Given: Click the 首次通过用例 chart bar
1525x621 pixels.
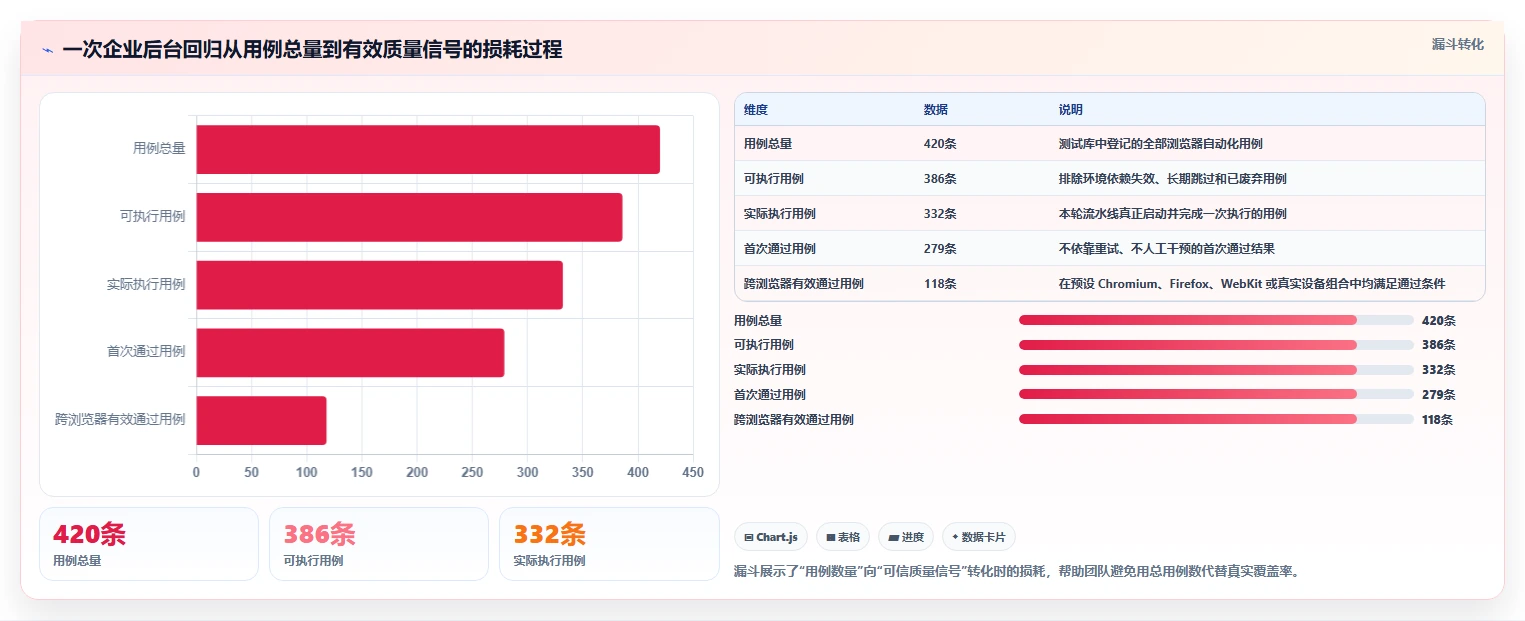Looking at the screenshot, I should 350,353.
